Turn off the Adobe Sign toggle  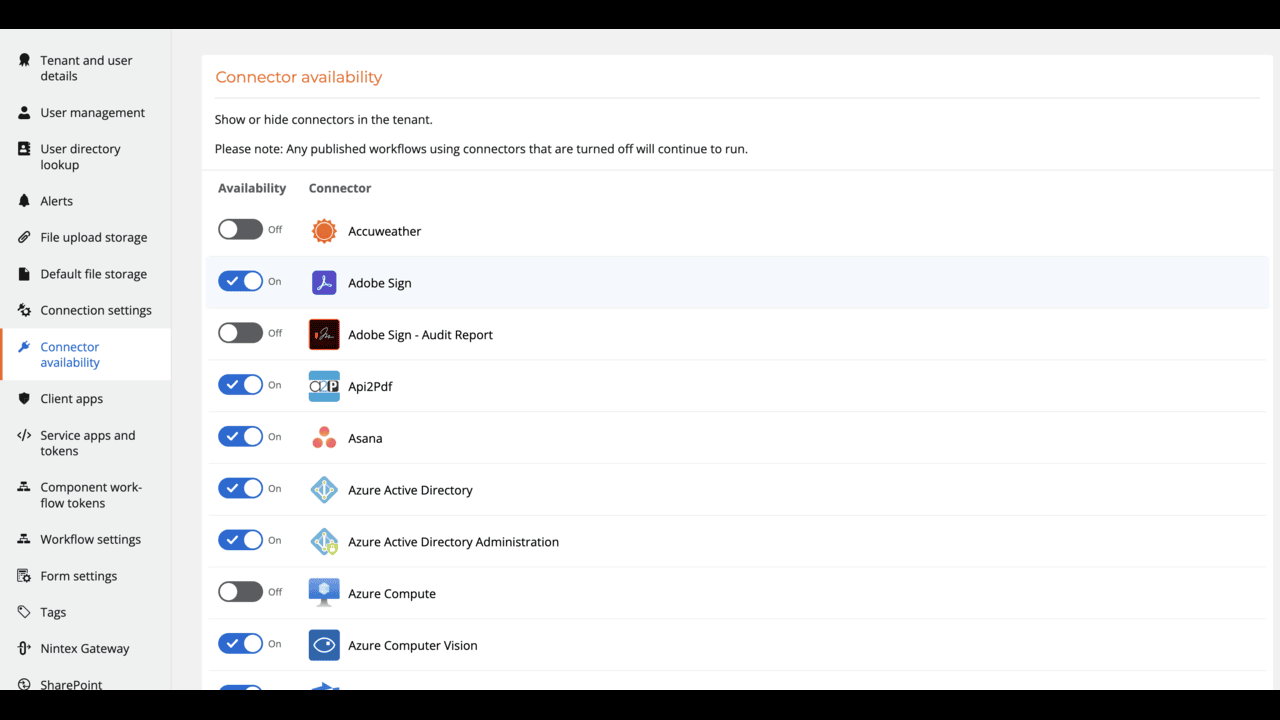pos(240,282)
